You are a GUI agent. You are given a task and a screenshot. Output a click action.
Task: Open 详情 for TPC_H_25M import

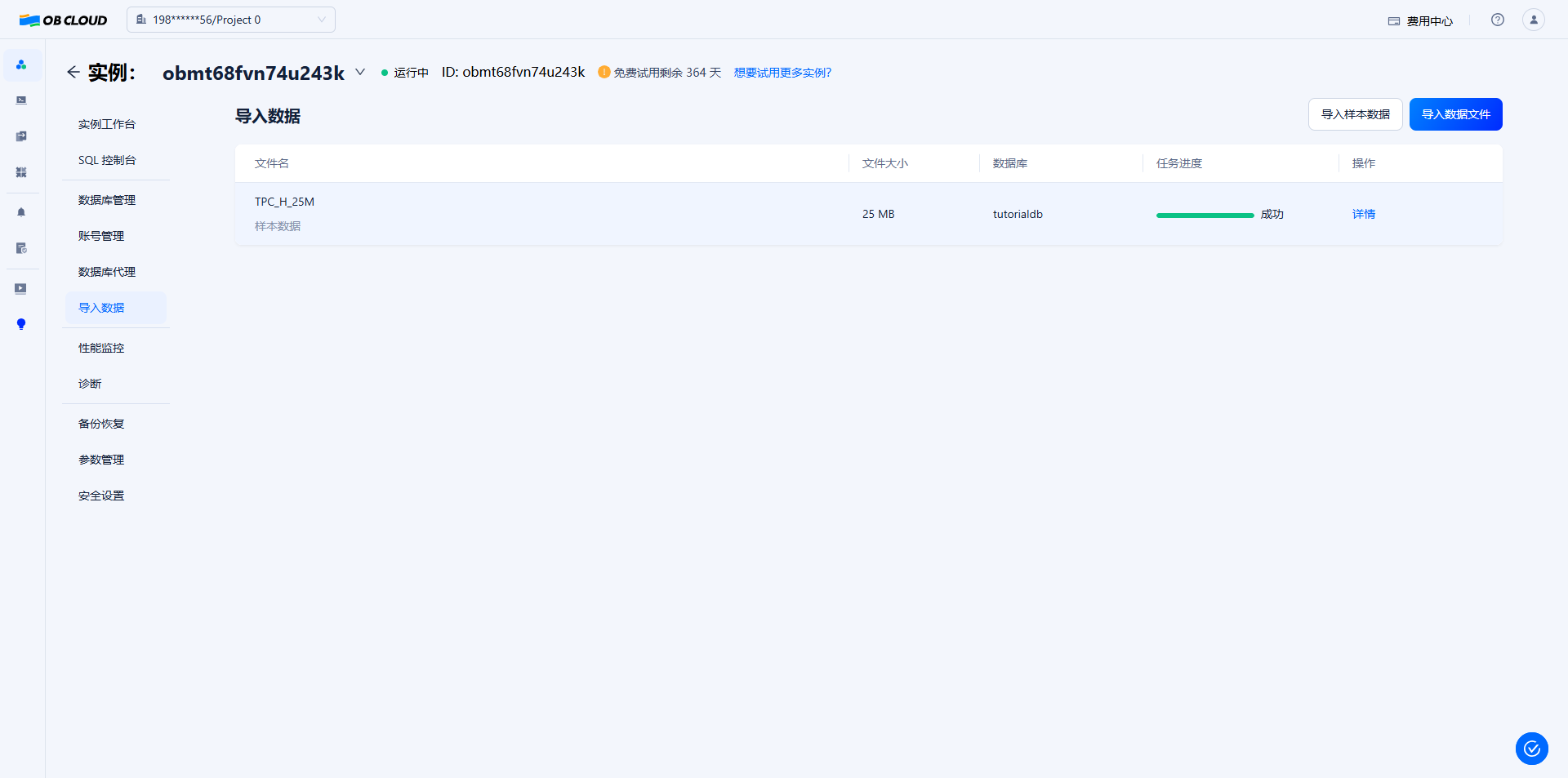click(1363, 214)
